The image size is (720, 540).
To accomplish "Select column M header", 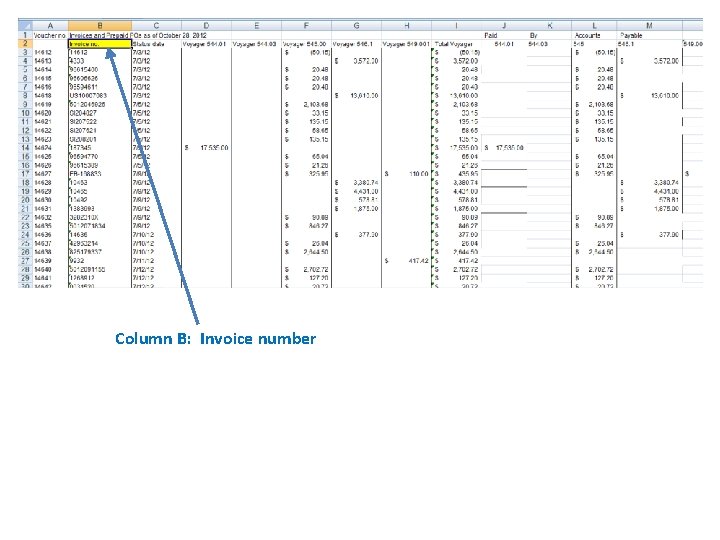I will point(649,26).
